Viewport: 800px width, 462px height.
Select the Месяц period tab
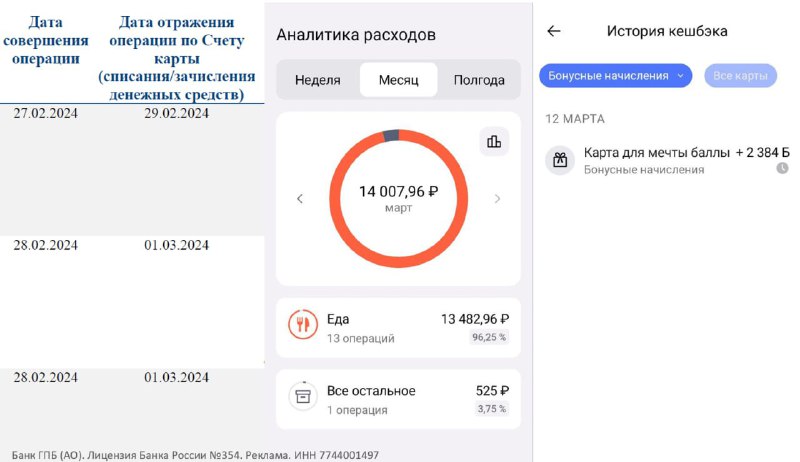pyautogui.click(x=398, y=80)
